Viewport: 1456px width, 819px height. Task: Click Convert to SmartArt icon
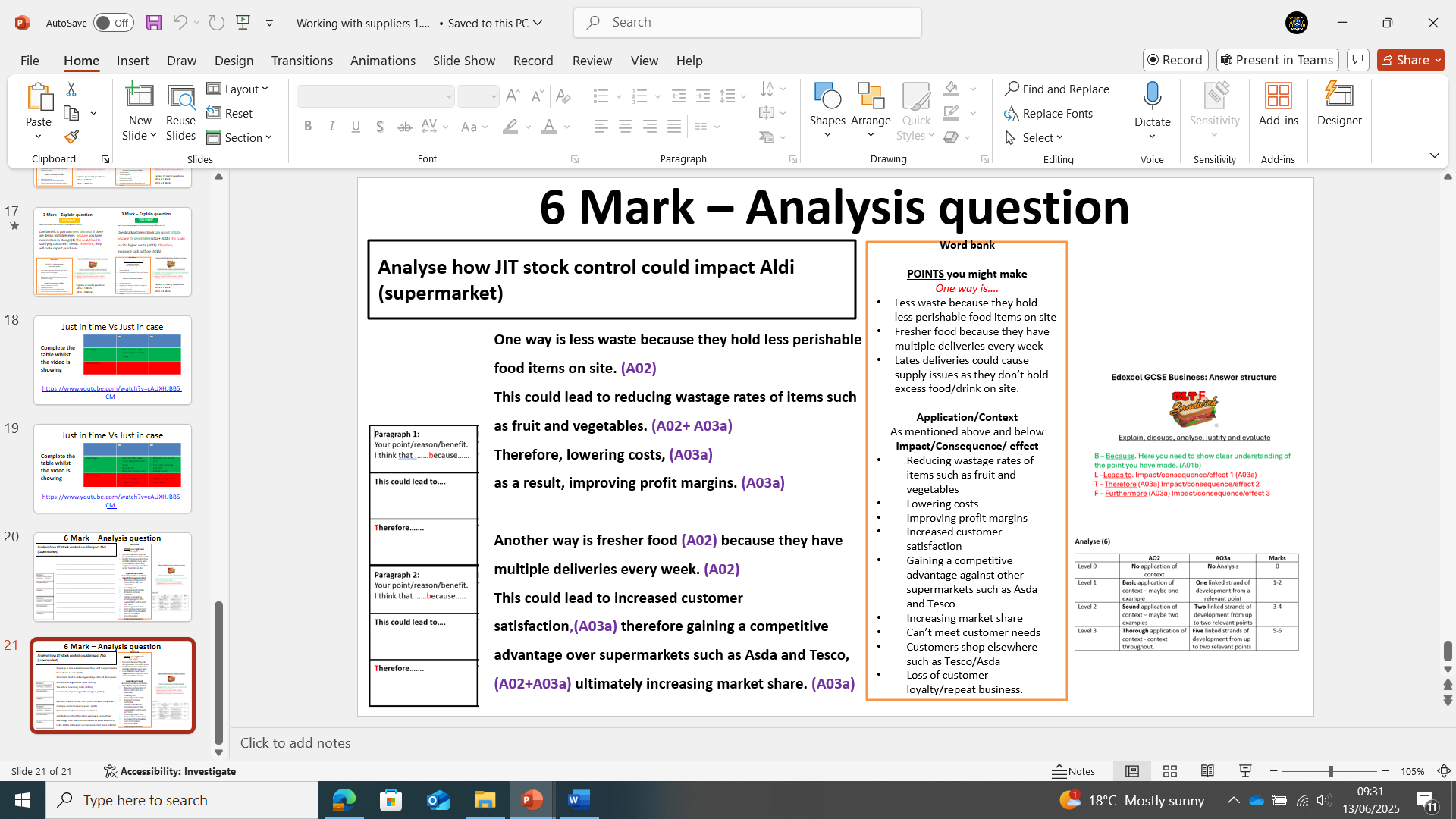click(x=767, y=137)
